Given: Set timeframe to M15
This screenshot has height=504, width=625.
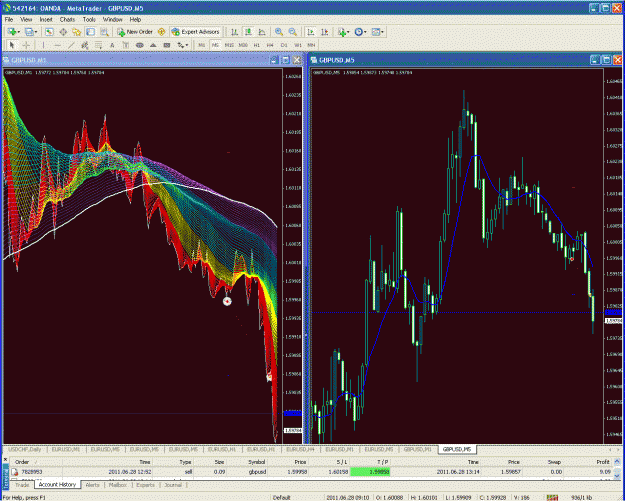Looking at the screenshot, I should (x=229, y=45).
